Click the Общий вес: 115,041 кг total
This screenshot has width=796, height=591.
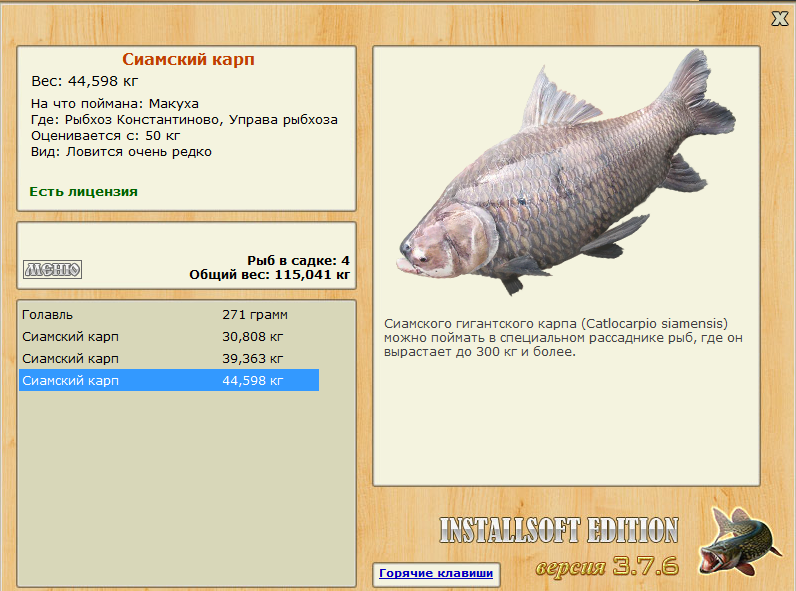[270, 275]
